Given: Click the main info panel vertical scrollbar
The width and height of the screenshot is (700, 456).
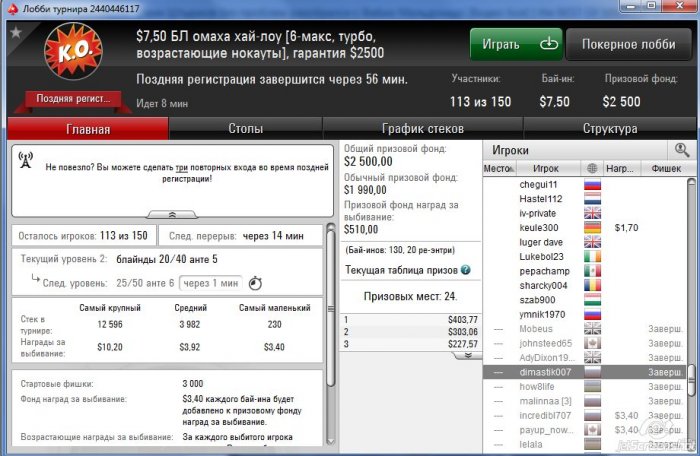Looking at the screenshot, I should [331, 308].
